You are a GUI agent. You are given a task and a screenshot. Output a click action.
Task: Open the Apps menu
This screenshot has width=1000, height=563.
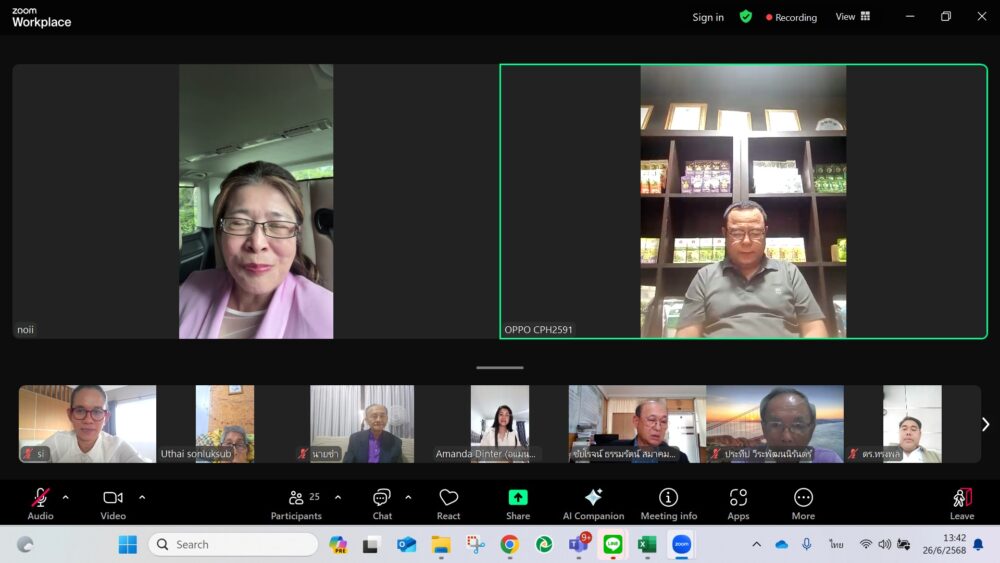738,503
